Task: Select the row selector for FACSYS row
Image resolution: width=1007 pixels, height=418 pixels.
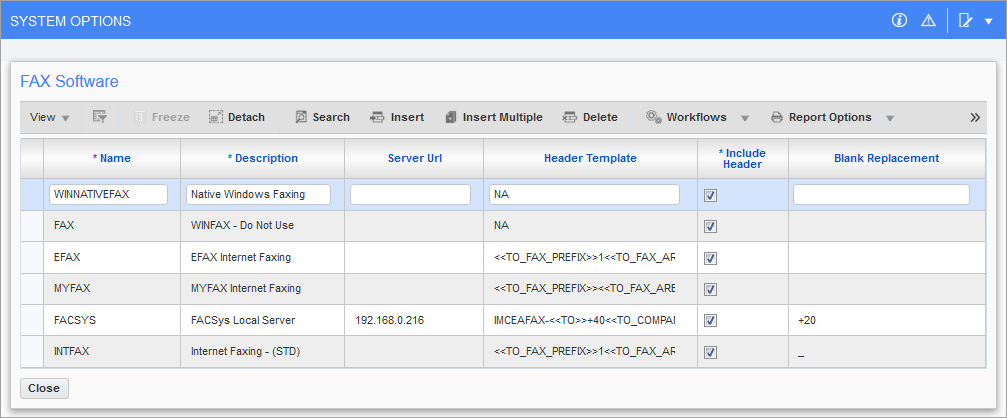Action: [x=32, y=320]
